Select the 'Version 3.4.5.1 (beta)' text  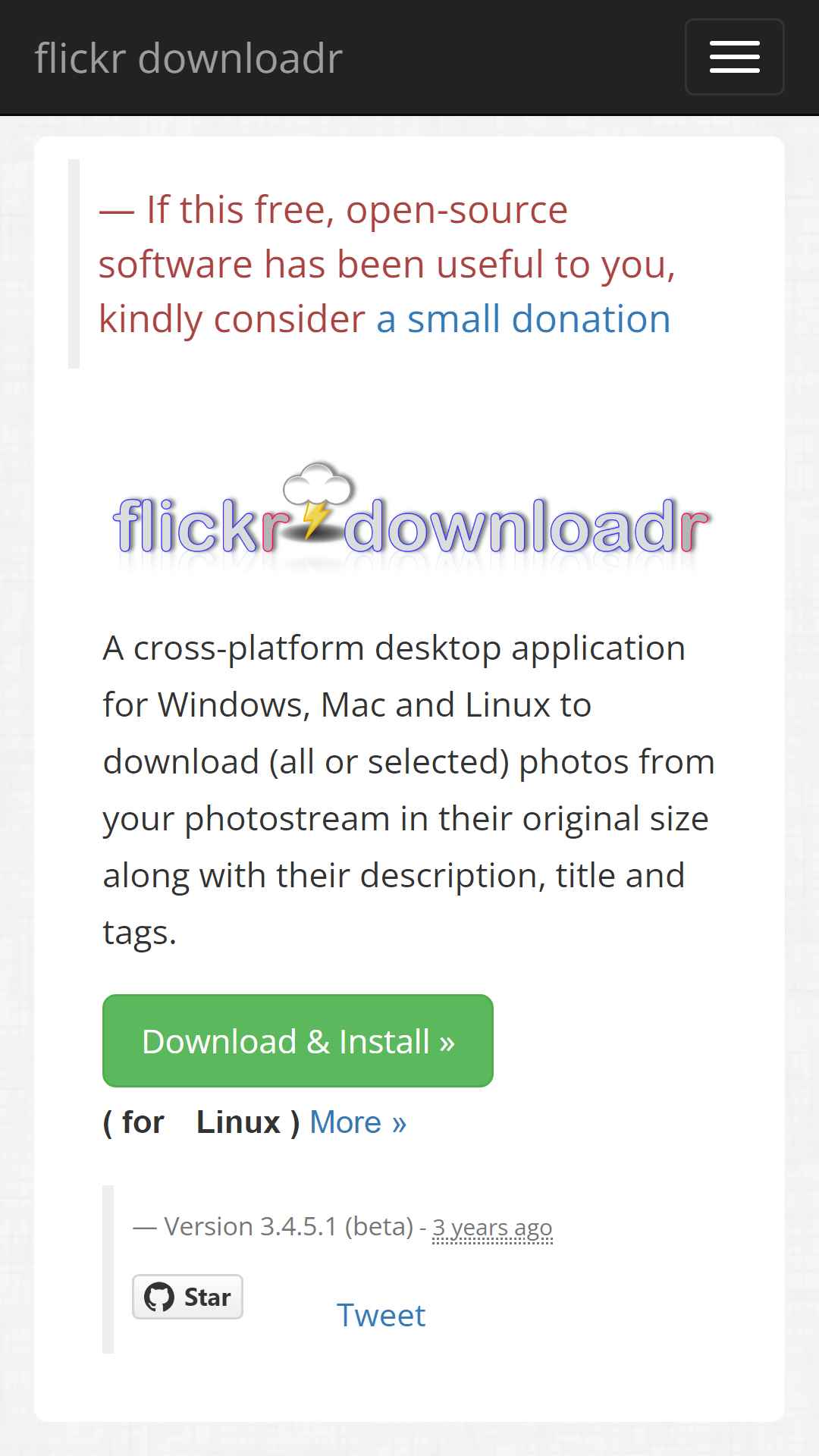pos(289,1226)
